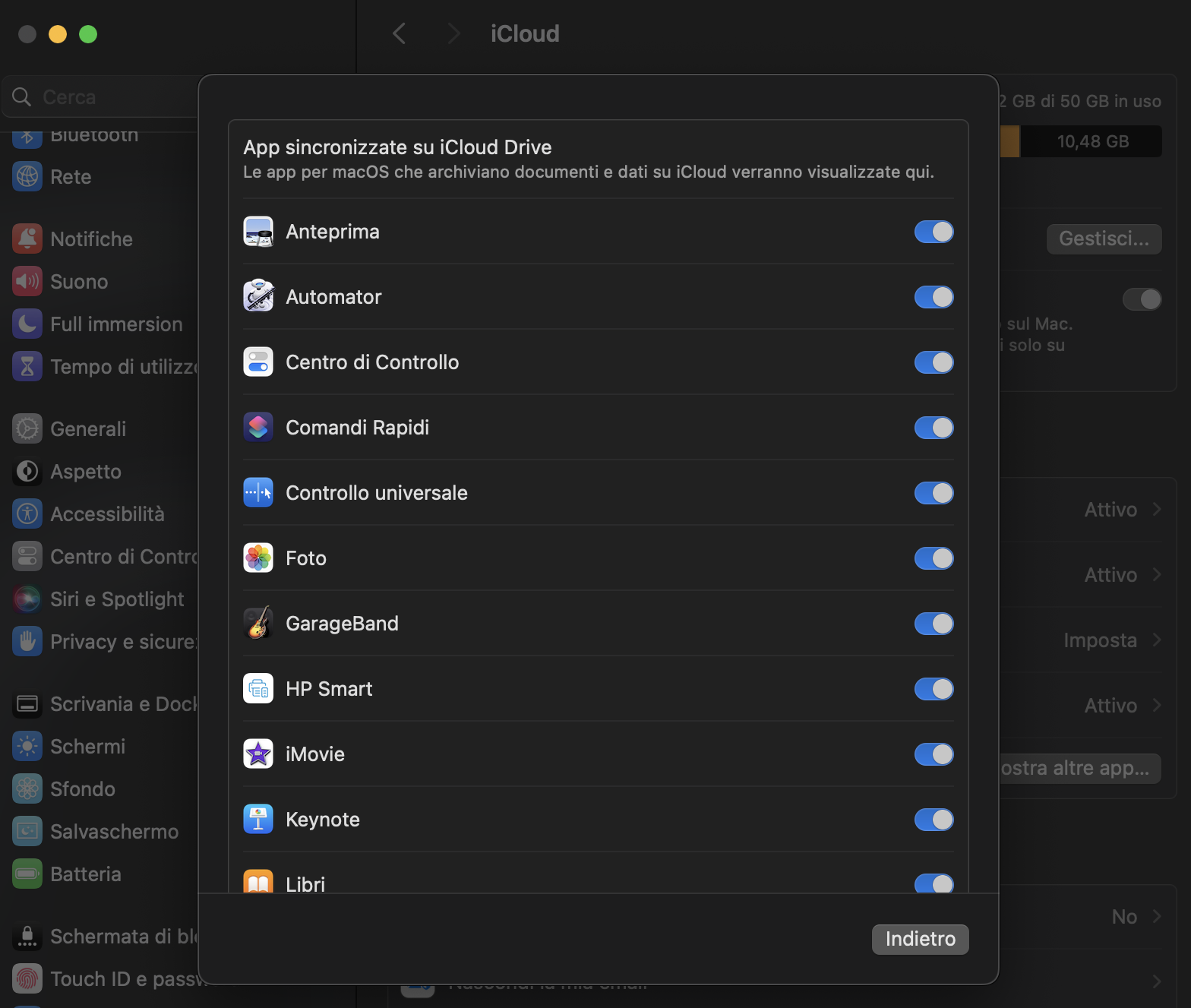
Task: Click the Automator robot icon
Action: tap(258, 297)
